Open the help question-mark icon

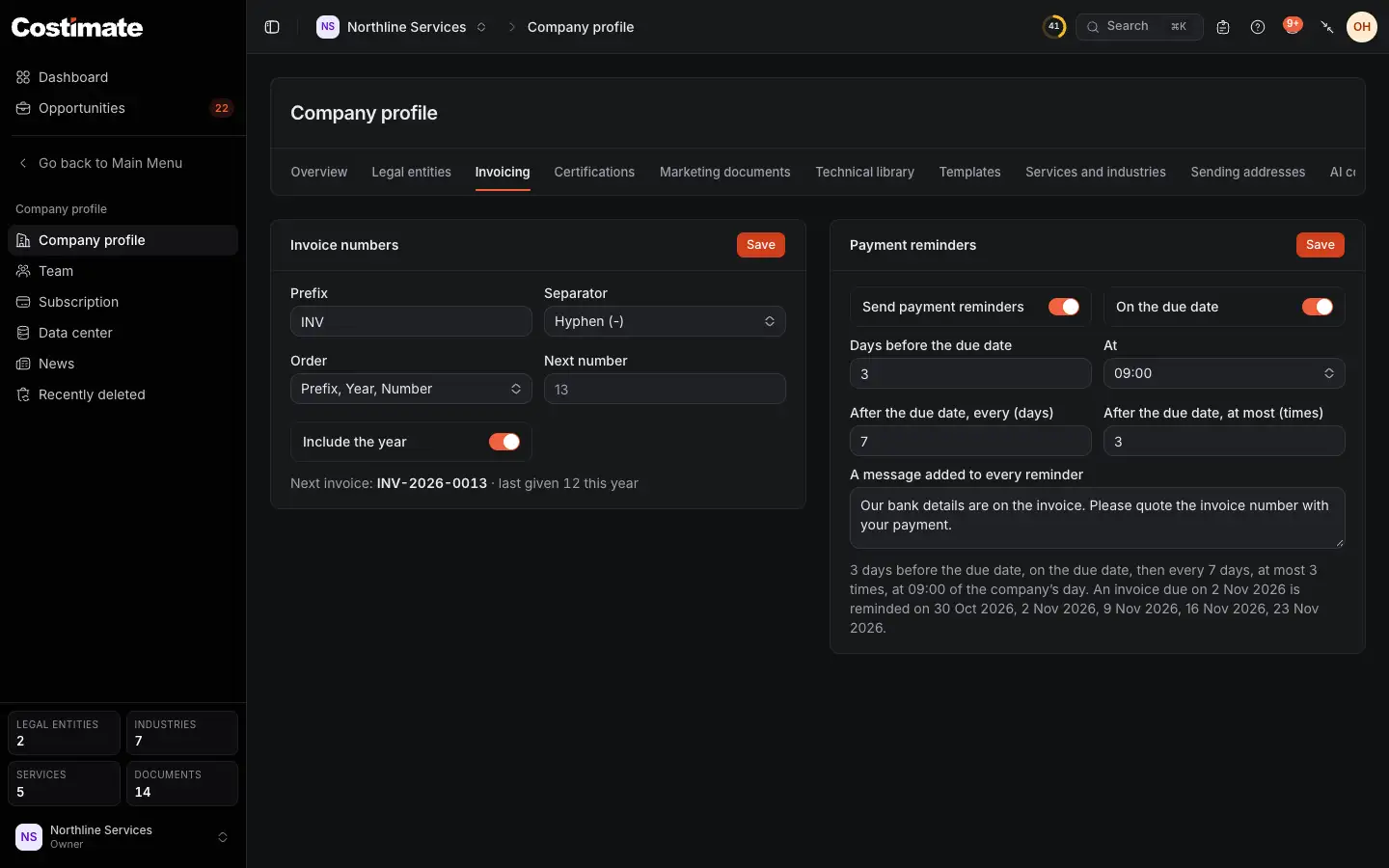coord(1258,27)
